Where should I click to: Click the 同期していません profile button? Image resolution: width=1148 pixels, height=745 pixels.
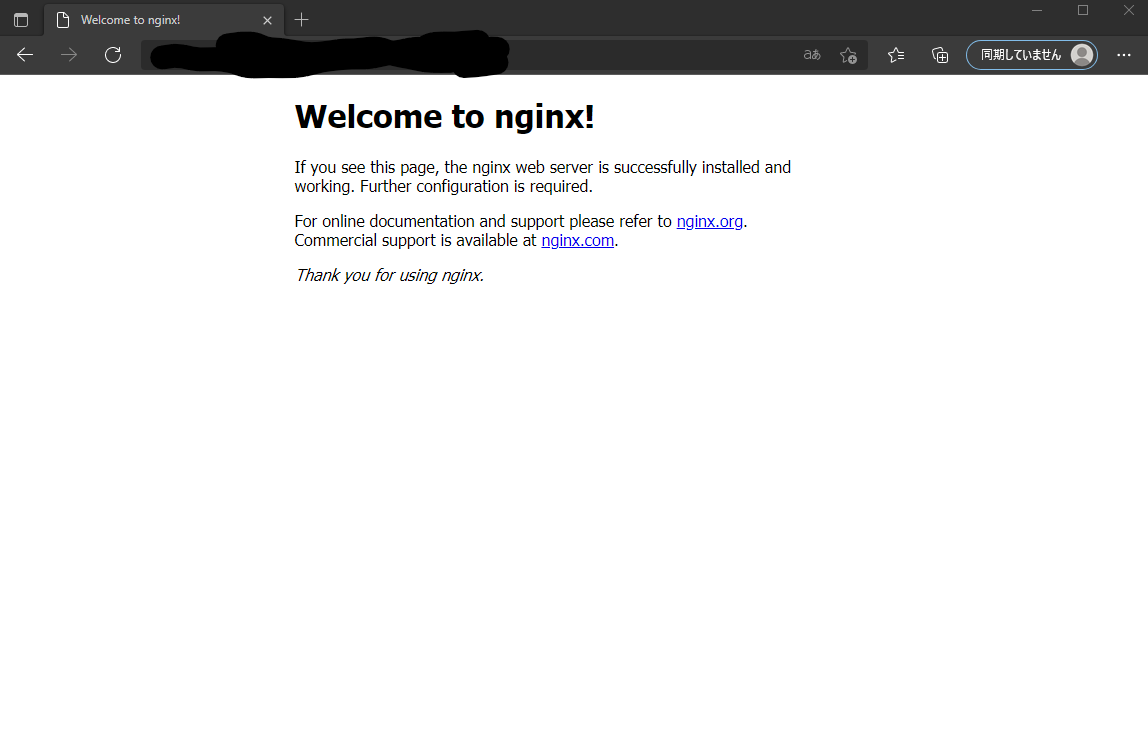pyautogui.click(x=1032, y=55)
